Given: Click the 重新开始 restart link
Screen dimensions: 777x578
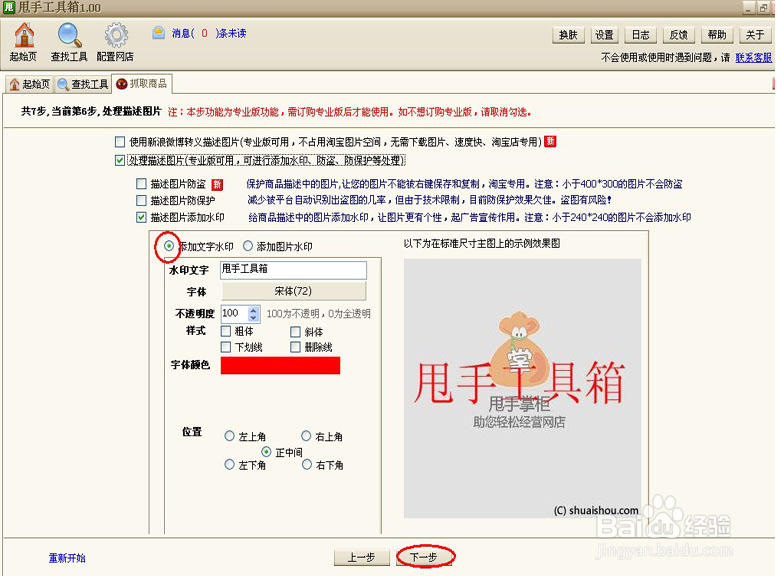Looking at the screenshot, I should pyautogui.click(x=67, y=558).
